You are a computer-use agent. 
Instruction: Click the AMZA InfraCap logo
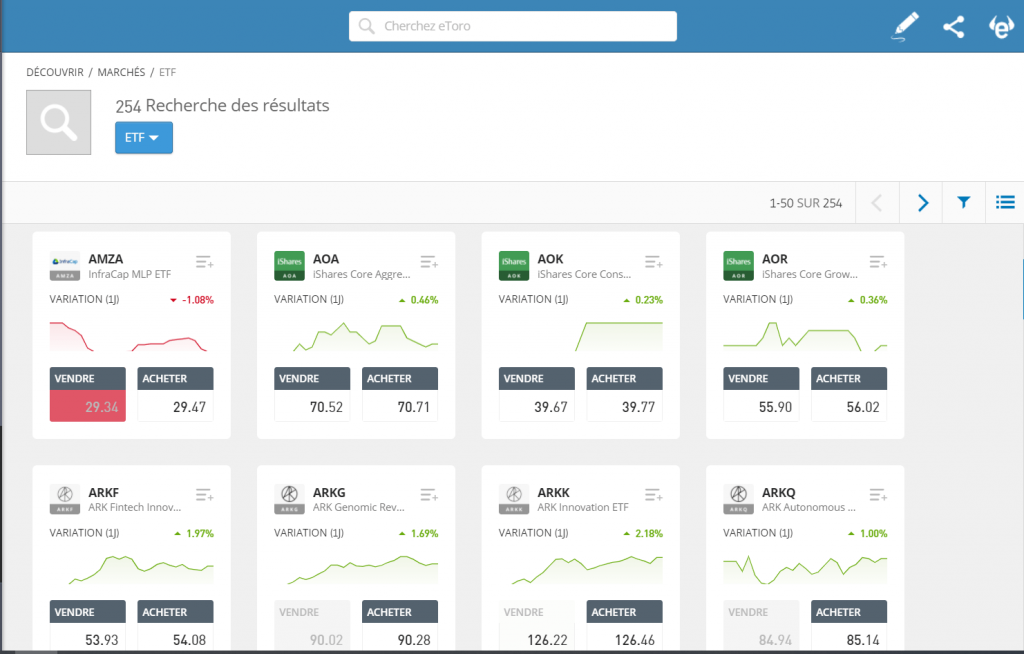tap(65, 266)
